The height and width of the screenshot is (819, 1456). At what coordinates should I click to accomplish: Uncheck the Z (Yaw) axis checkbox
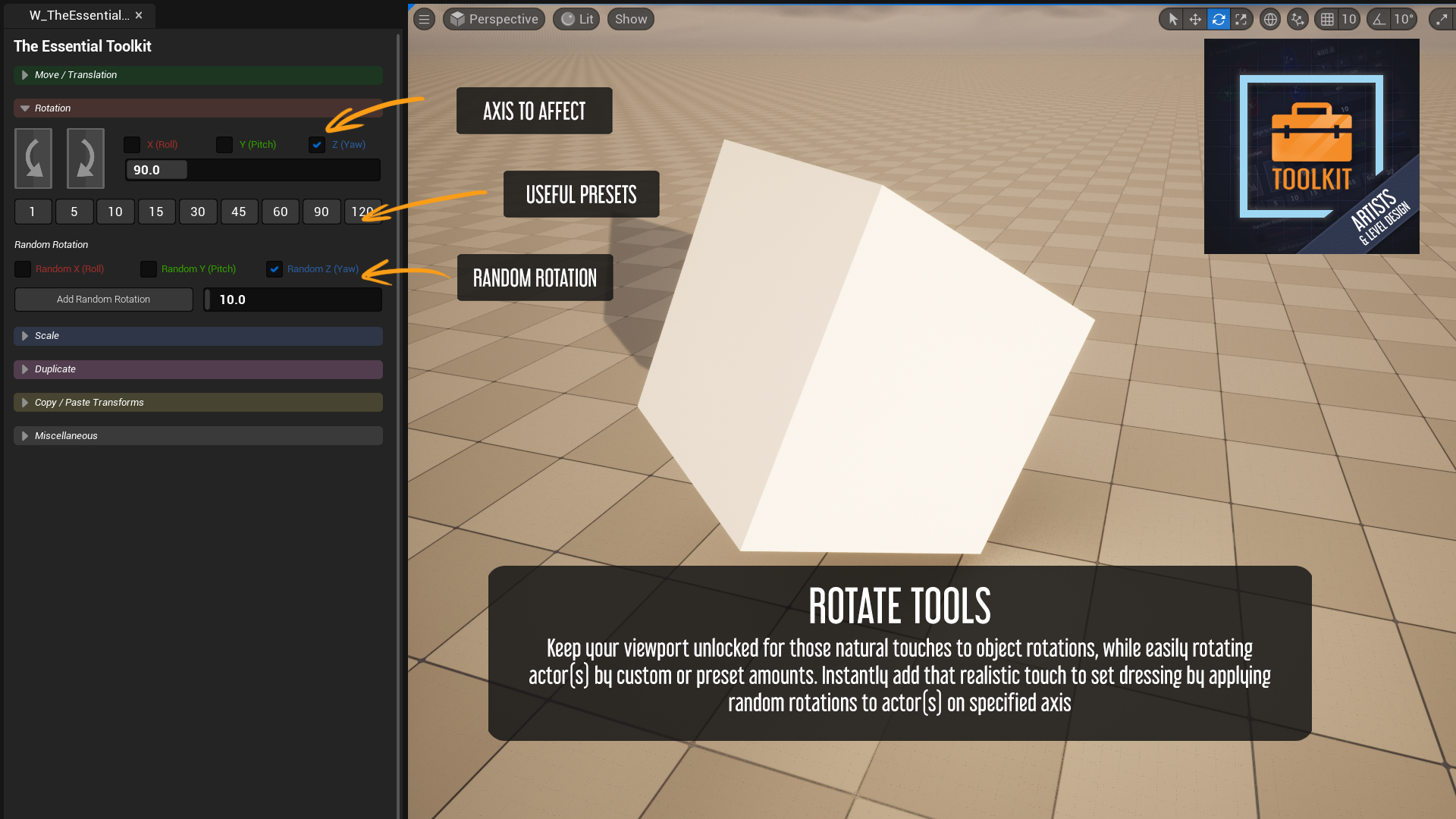click(x=316, y=145)
